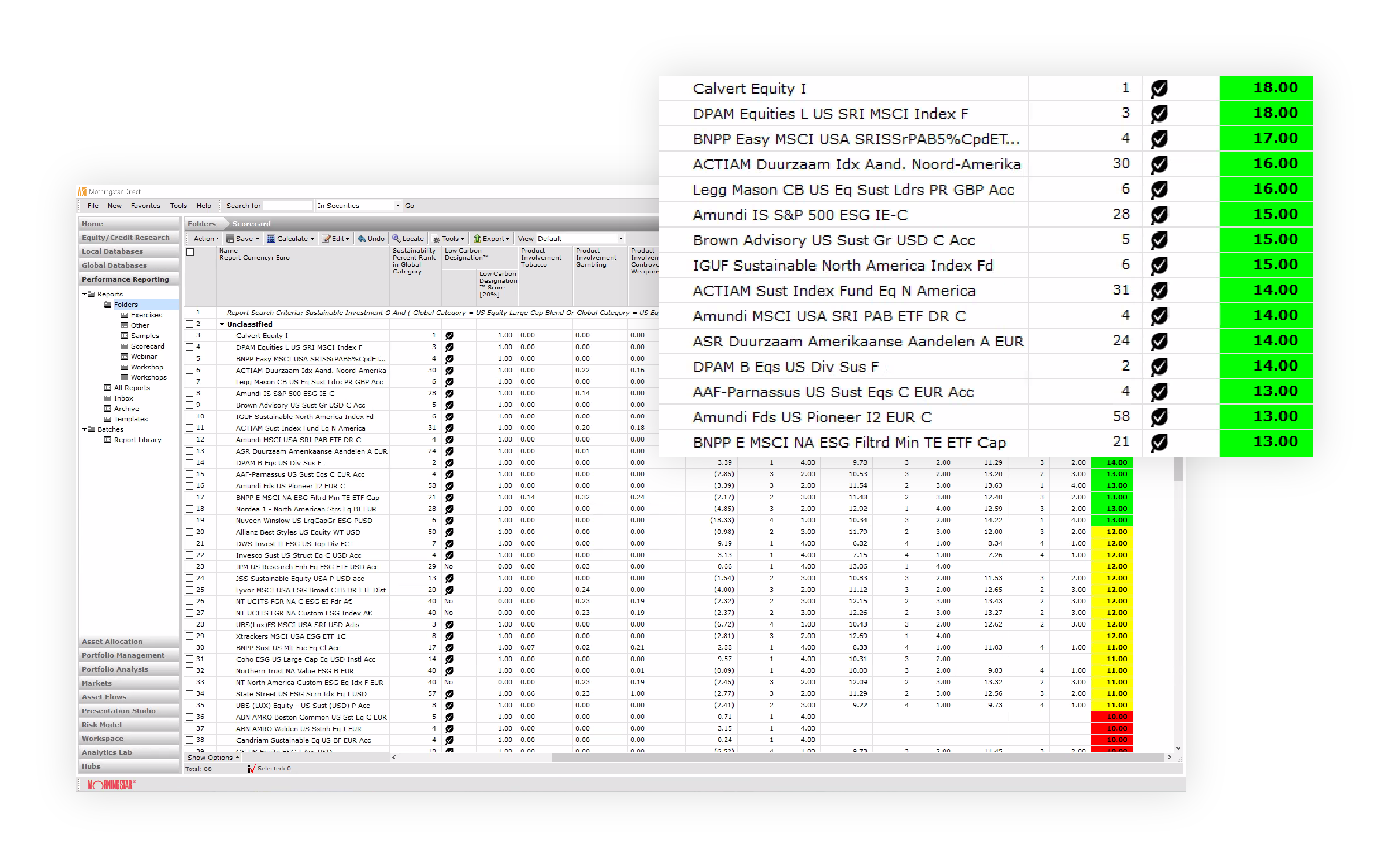Click the Undo arrow icon

[362, 239]
